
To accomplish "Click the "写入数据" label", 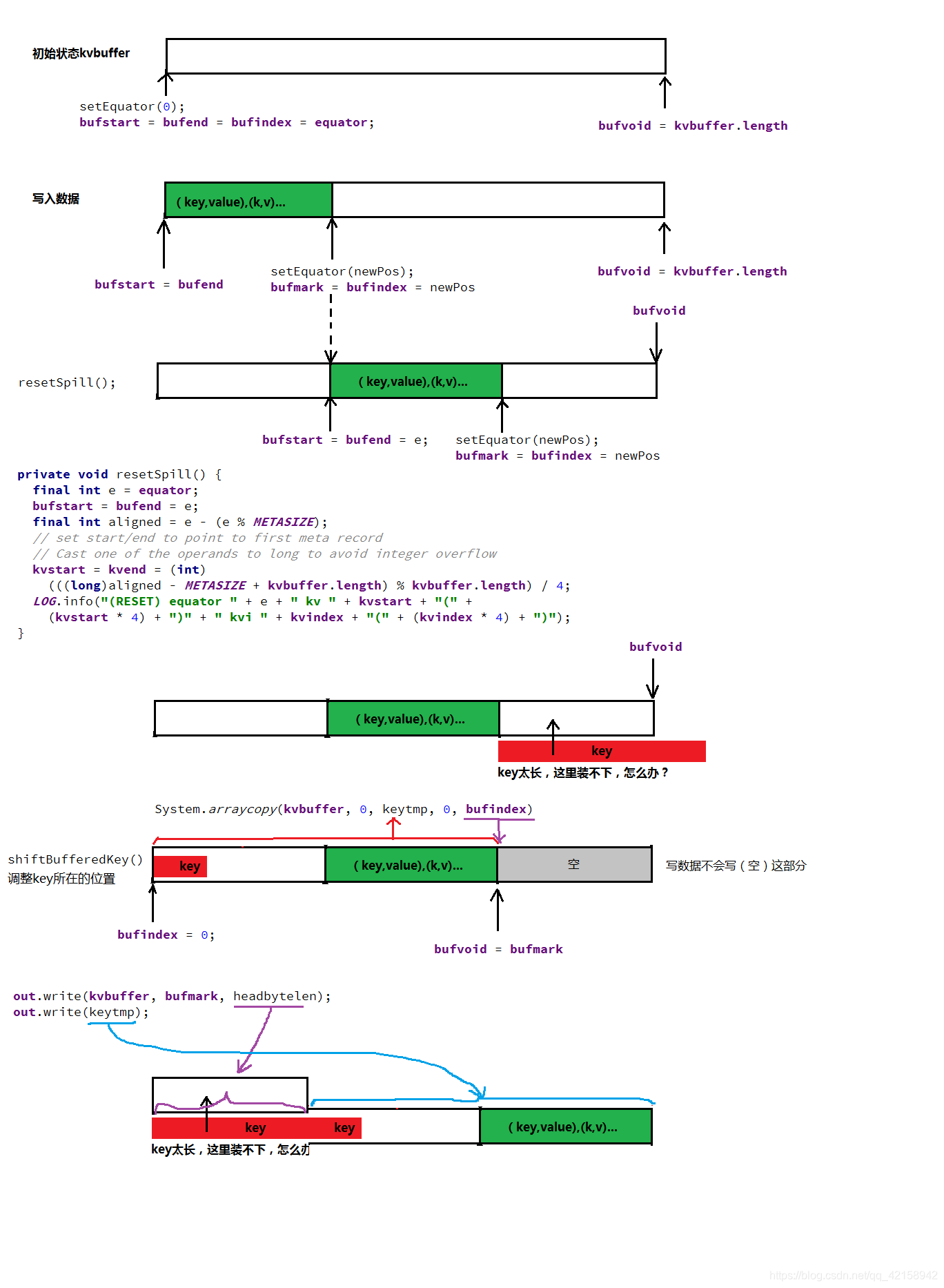I will tap(55, 199).
